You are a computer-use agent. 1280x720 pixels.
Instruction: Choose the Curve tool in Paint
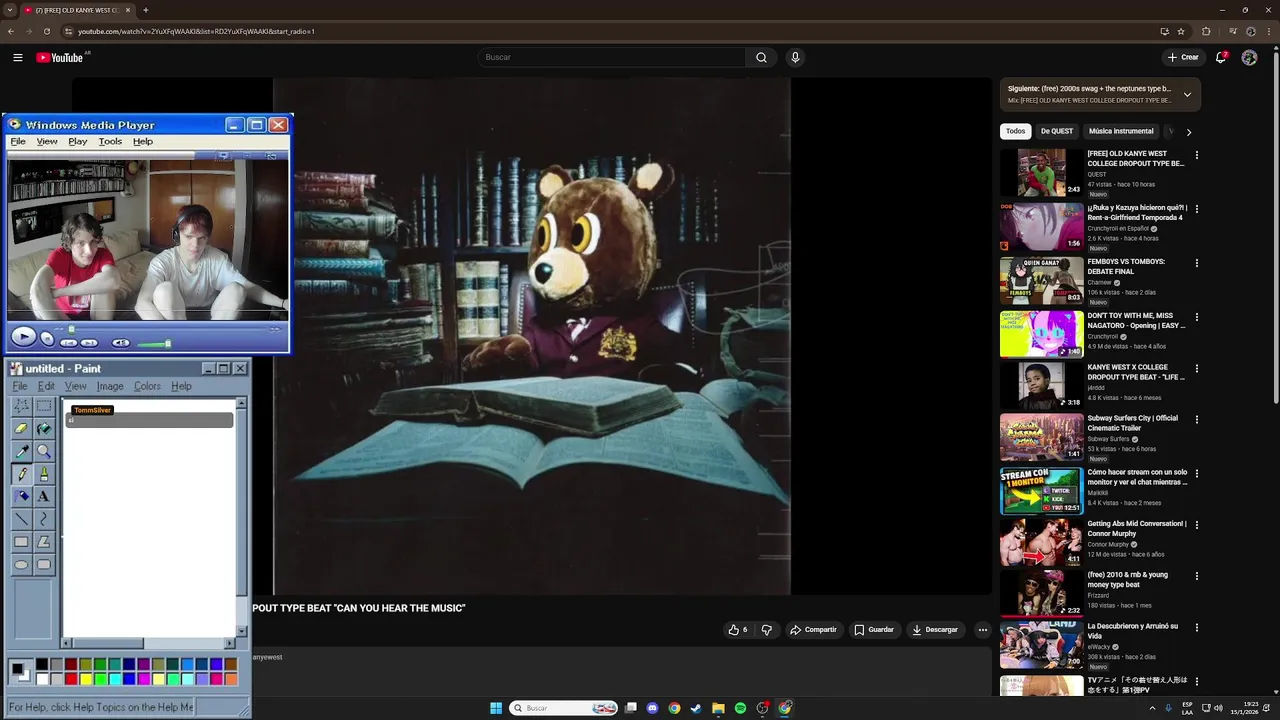tap(44, 519)
